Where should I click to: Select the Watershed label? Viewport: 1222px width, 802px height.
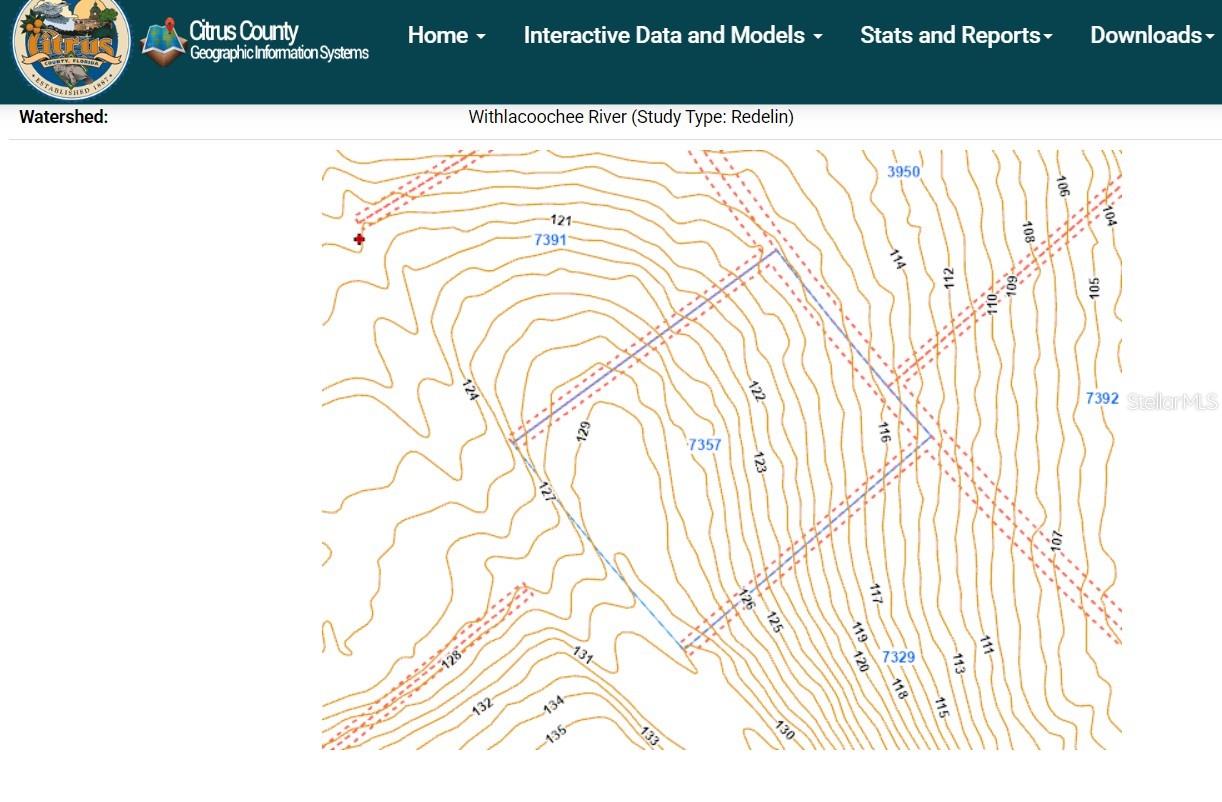click(x=64, y=117)
